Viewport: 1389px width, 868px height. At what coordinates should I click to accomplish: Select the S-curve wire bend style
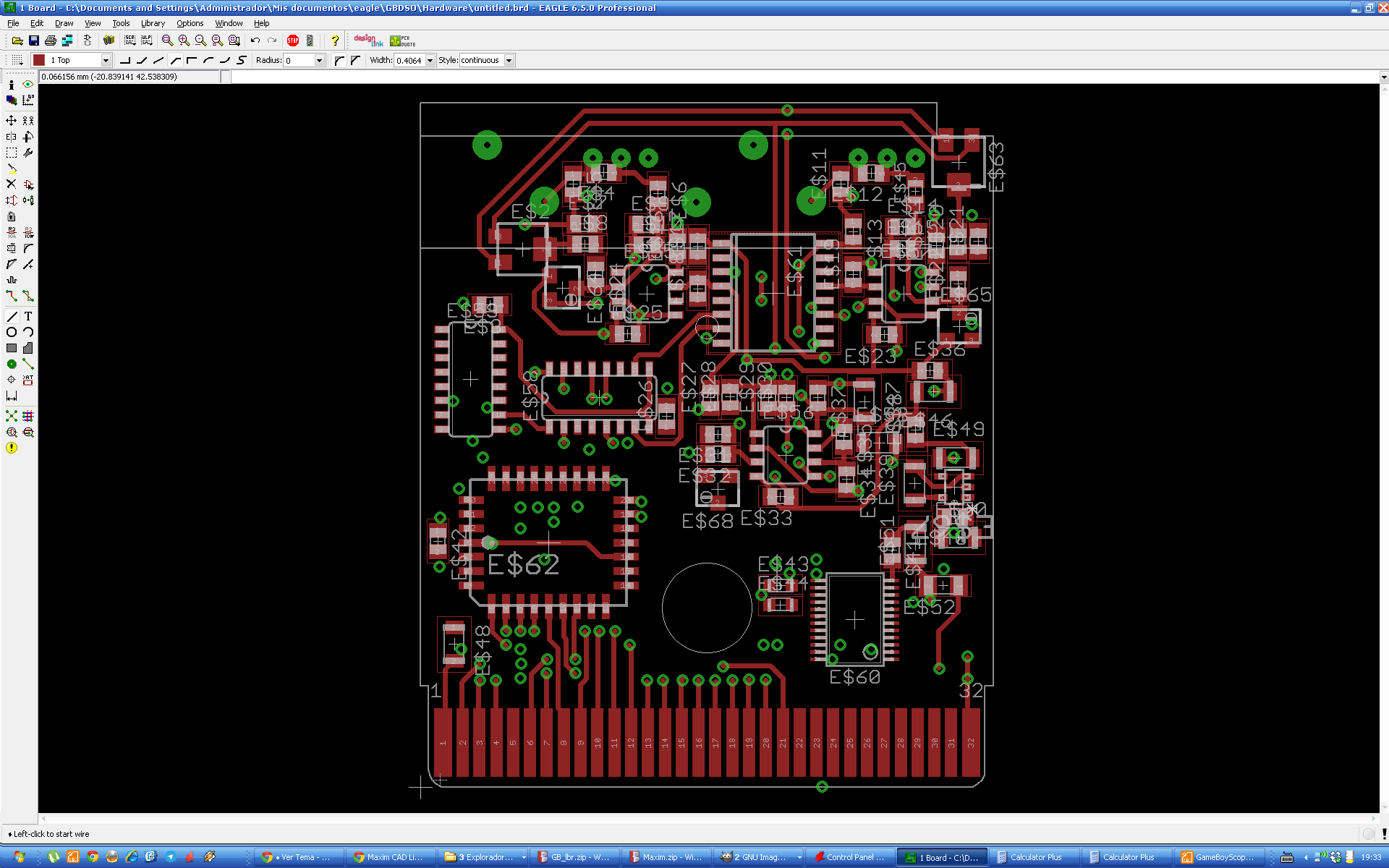click(242, 60)
